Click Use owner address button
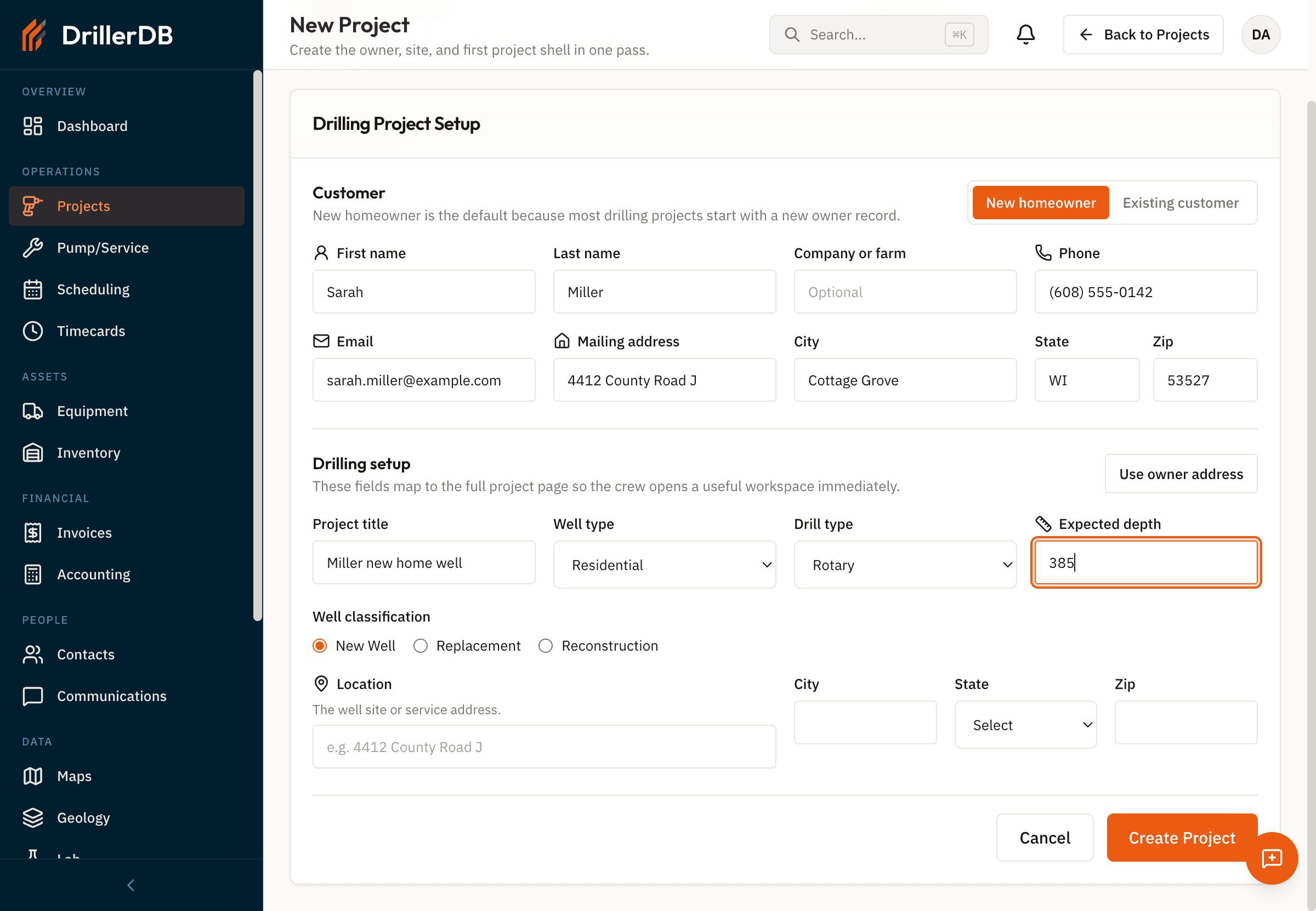Screen dimensions: 1316x911 1181,474
